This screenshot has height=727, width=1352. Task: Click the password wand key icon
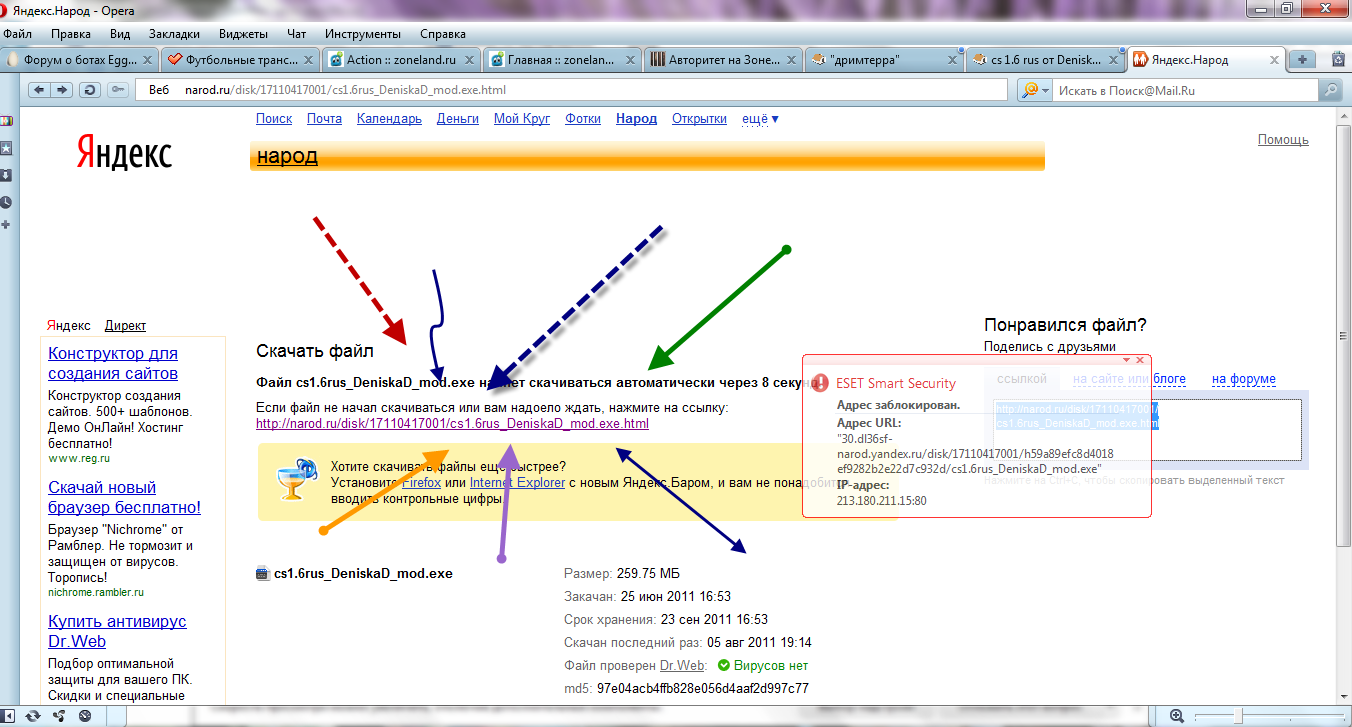pos(118,90)
